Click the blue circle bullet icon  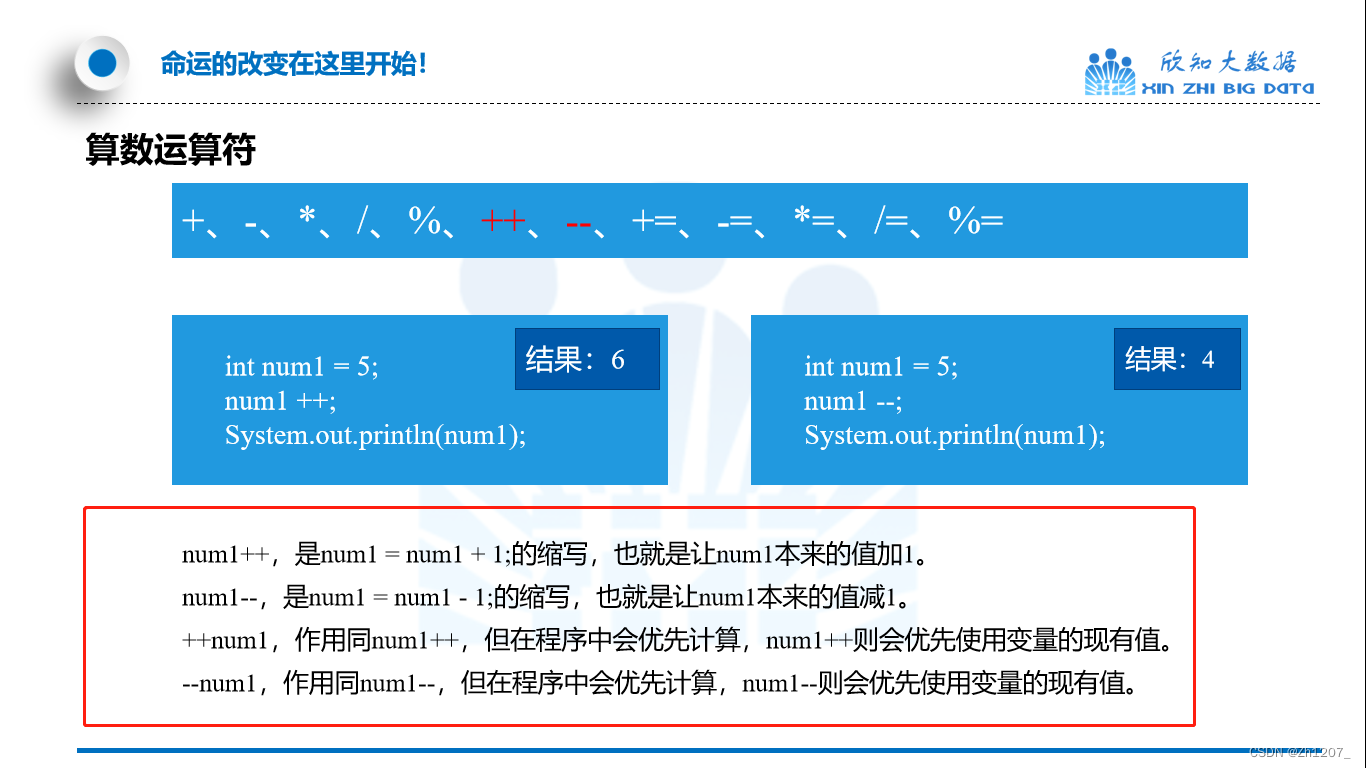102,64
